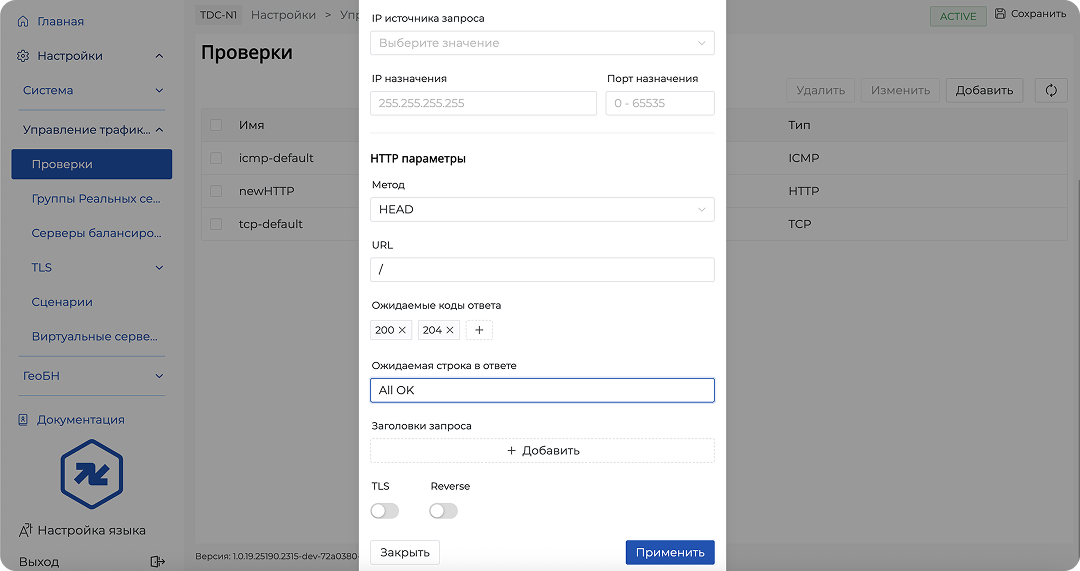Check the icmp-default row checkbox
1080x571 pixels.
[216, 158]
